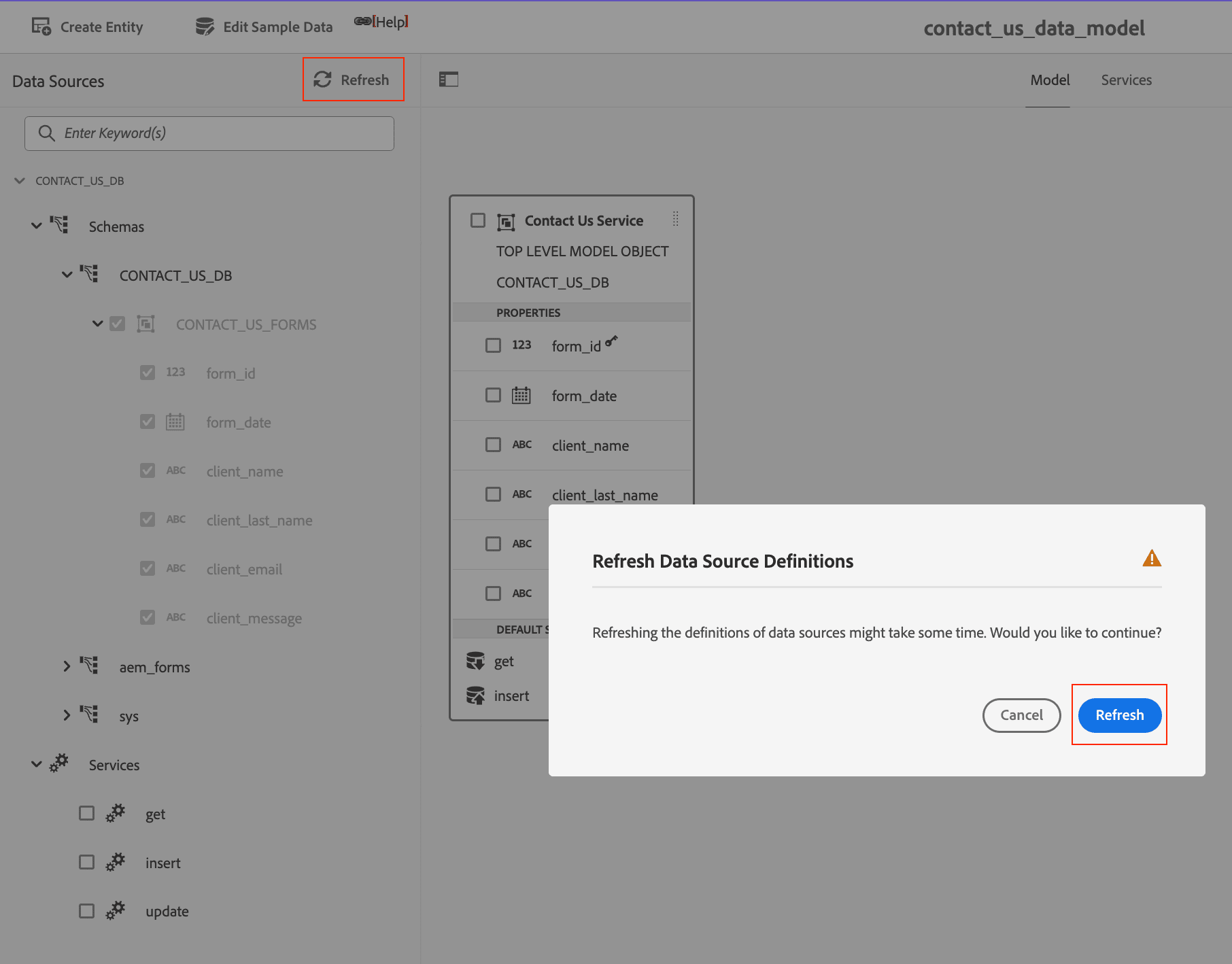Toggle the form_id checkbox in Data Sources tree
Image resolution: width=1232 pixels, height=964 pixels.
(148, 373)
